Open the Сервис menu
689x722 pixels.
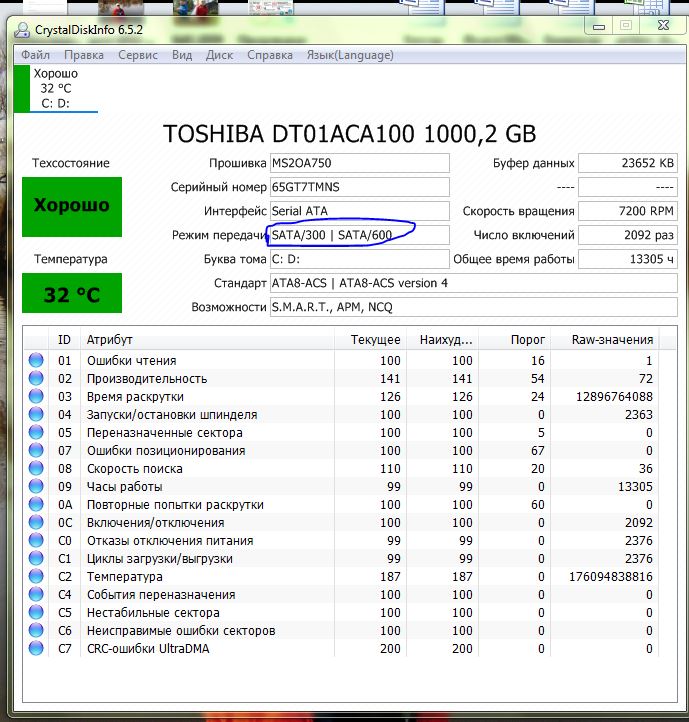click(138, 55)
